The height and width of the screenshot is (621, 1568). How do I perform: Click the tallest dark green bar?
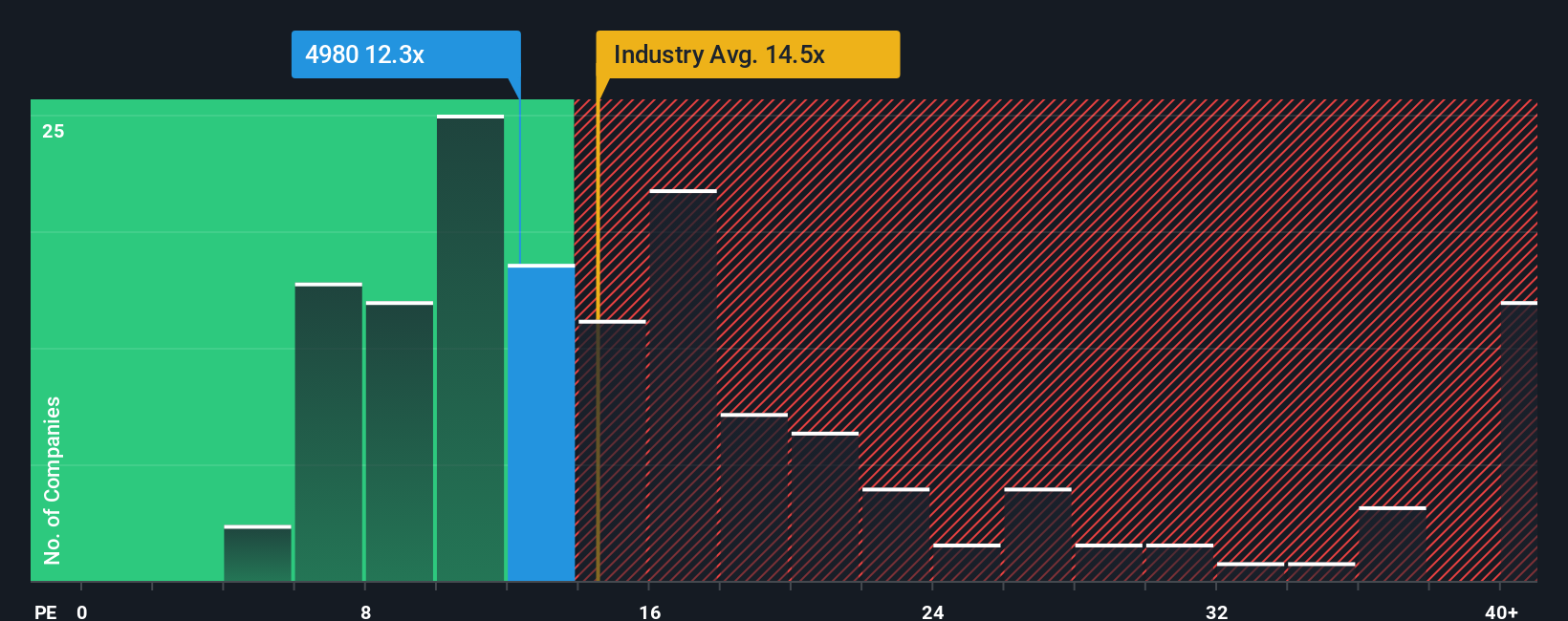pyautogui.click(x=470, y=348)
